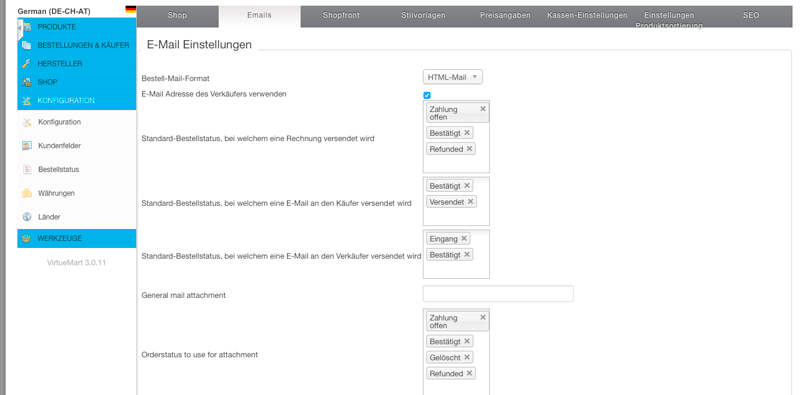Screen dimensions: 800x395
Task: Toggle the KONFIGURATION menu section
Action: pos(77,101)
